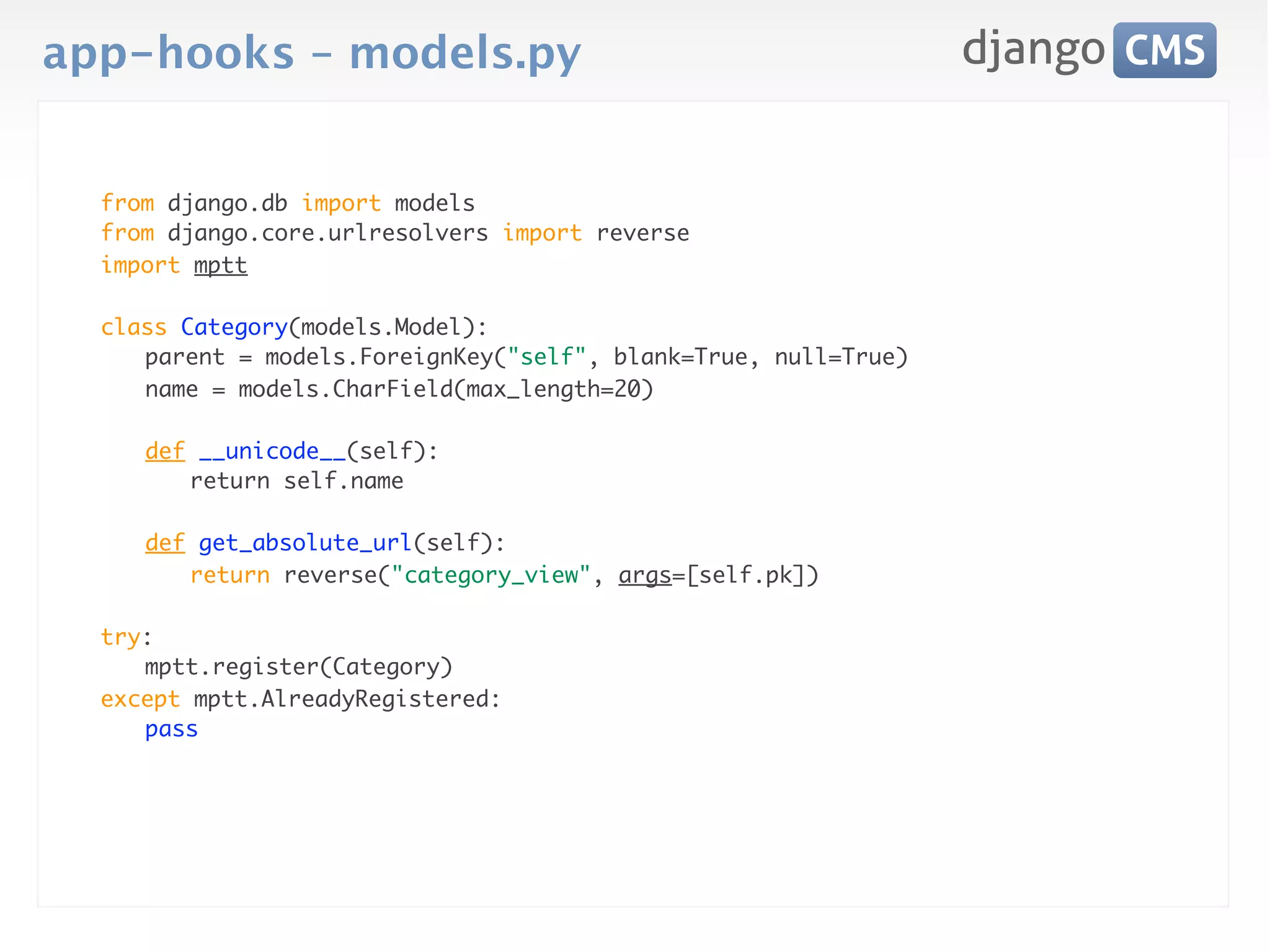Click the slide title 'app-hooks – models.py'

pyautogui.click(x=312, y=54)
